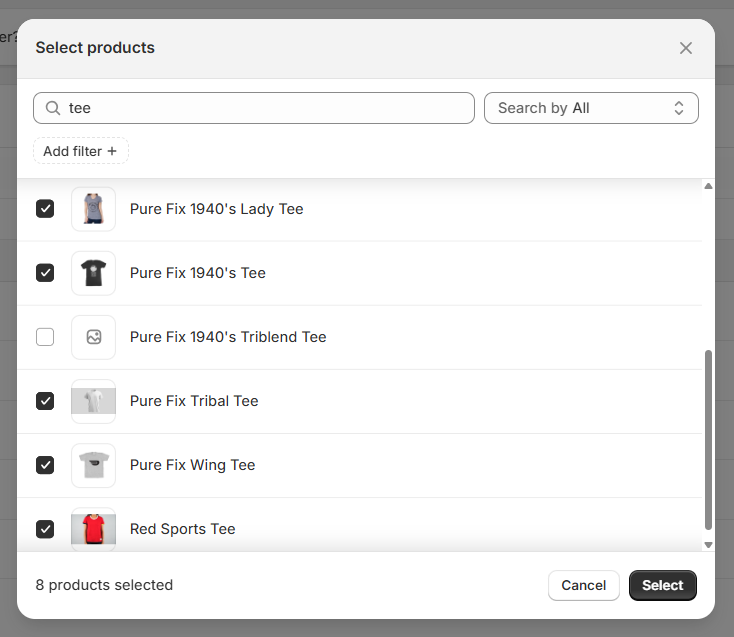The width and height of the screenshot is (734, 637).
Task: Deselect the Red Sports Tee checkbox
Action: [x=45, y=529]
